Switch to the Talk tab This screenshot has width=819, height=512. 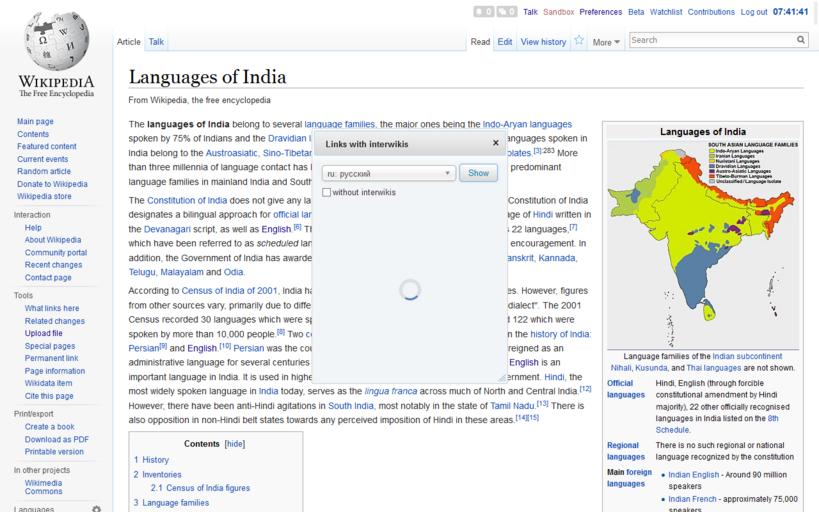[157, 42]
